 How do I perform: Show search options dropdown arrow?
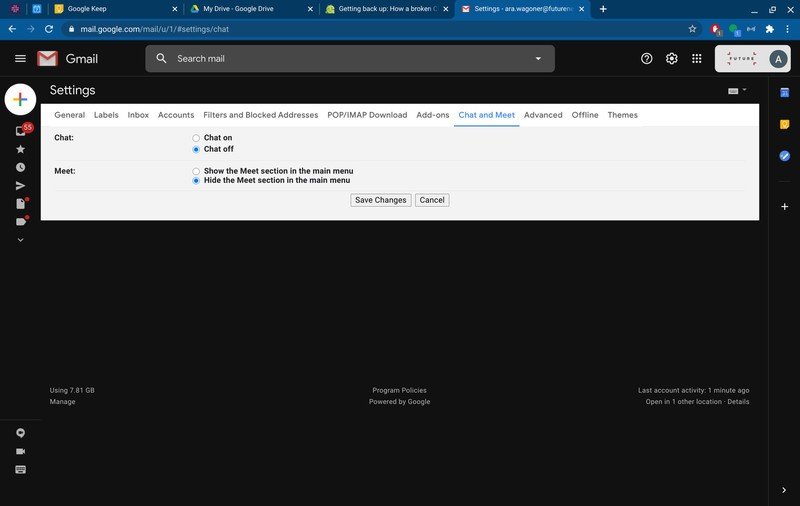pos(538,59)
